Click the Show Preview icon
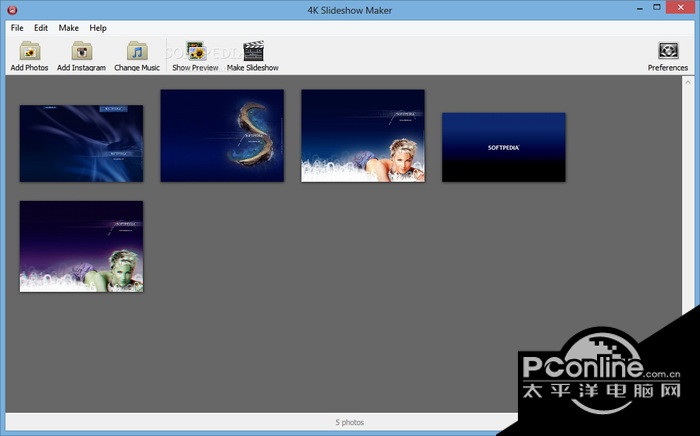The height and width of the screenshot is (436, 700). (195, 52)
